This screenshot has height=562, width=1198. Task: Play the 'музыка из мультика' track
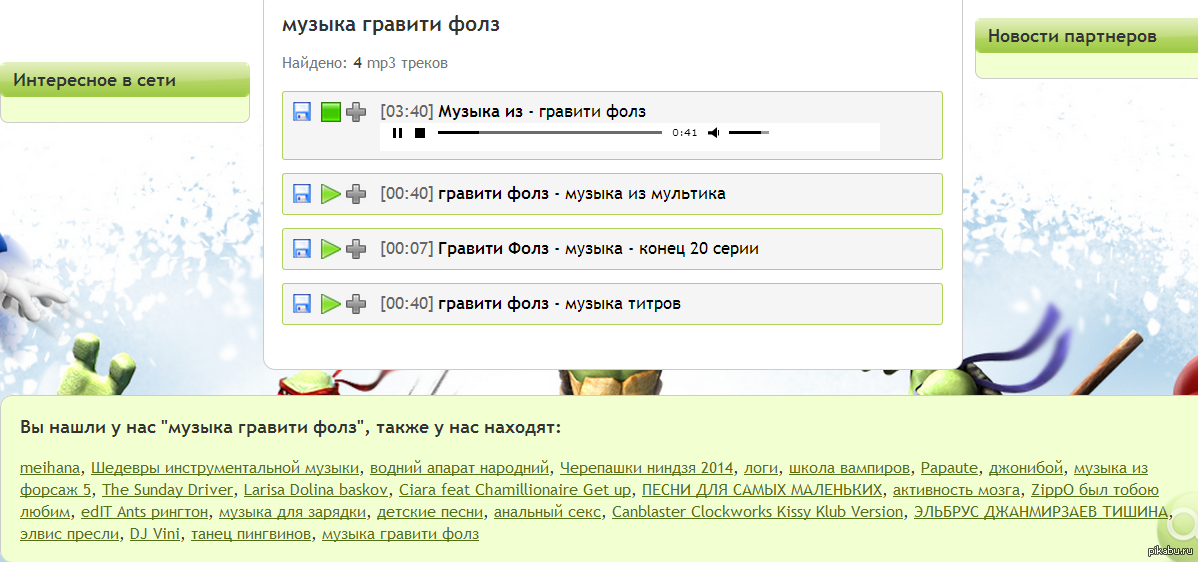331,194
